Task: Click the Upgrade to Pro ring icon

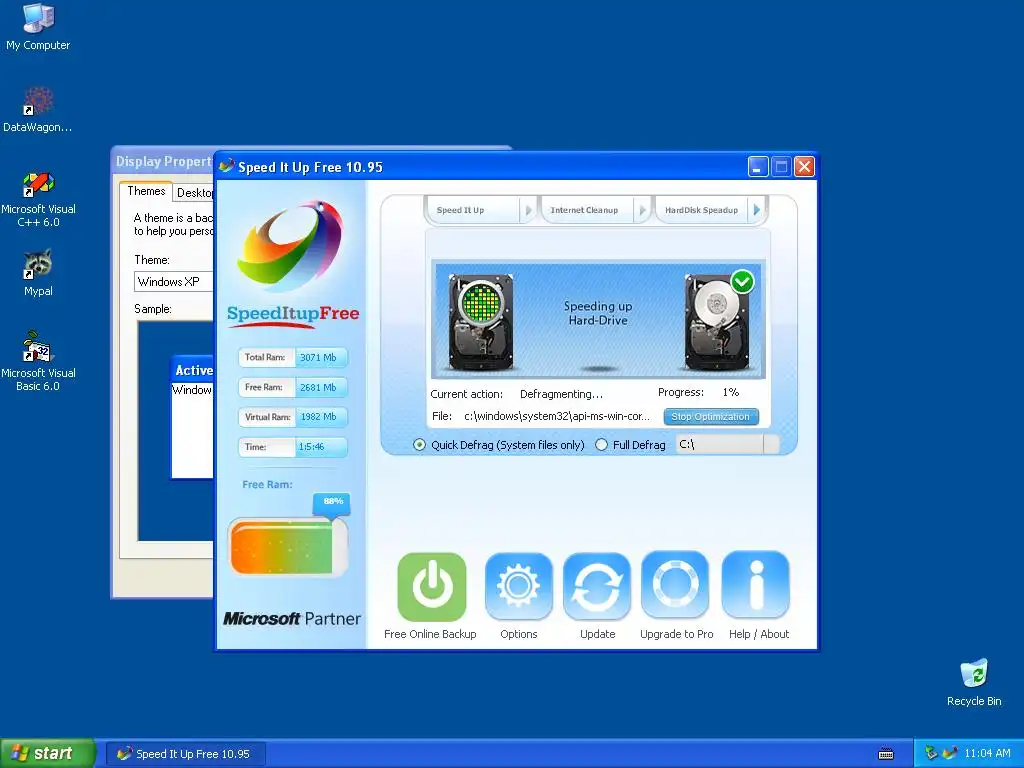Action: point(675,584)
